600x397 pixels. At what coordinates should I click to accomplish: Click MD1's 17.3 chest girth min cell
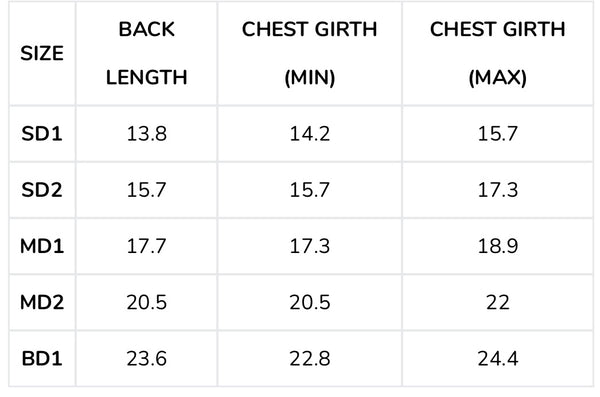310,246
